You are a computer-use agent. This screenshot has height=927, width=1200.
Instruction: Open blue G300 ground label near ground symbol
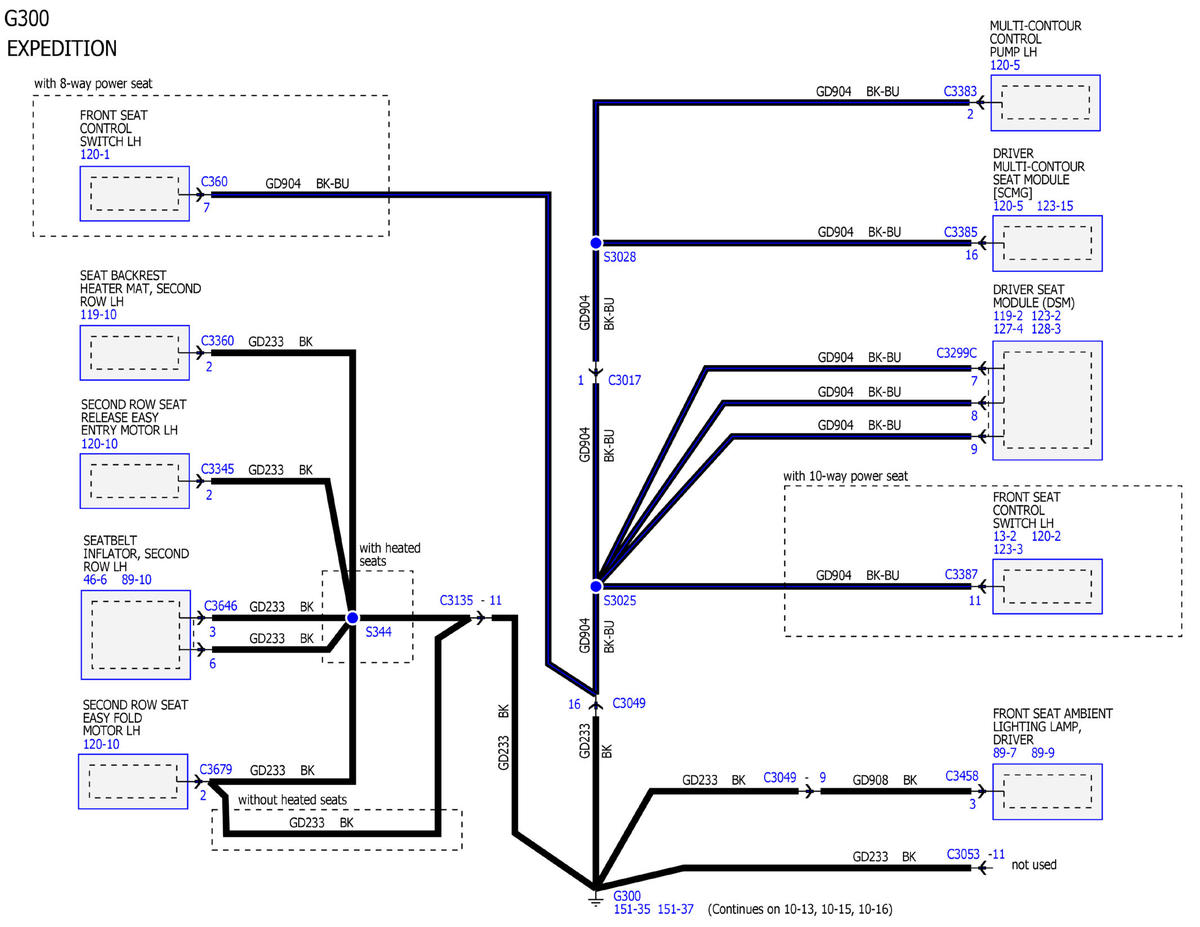coord(627,896)
